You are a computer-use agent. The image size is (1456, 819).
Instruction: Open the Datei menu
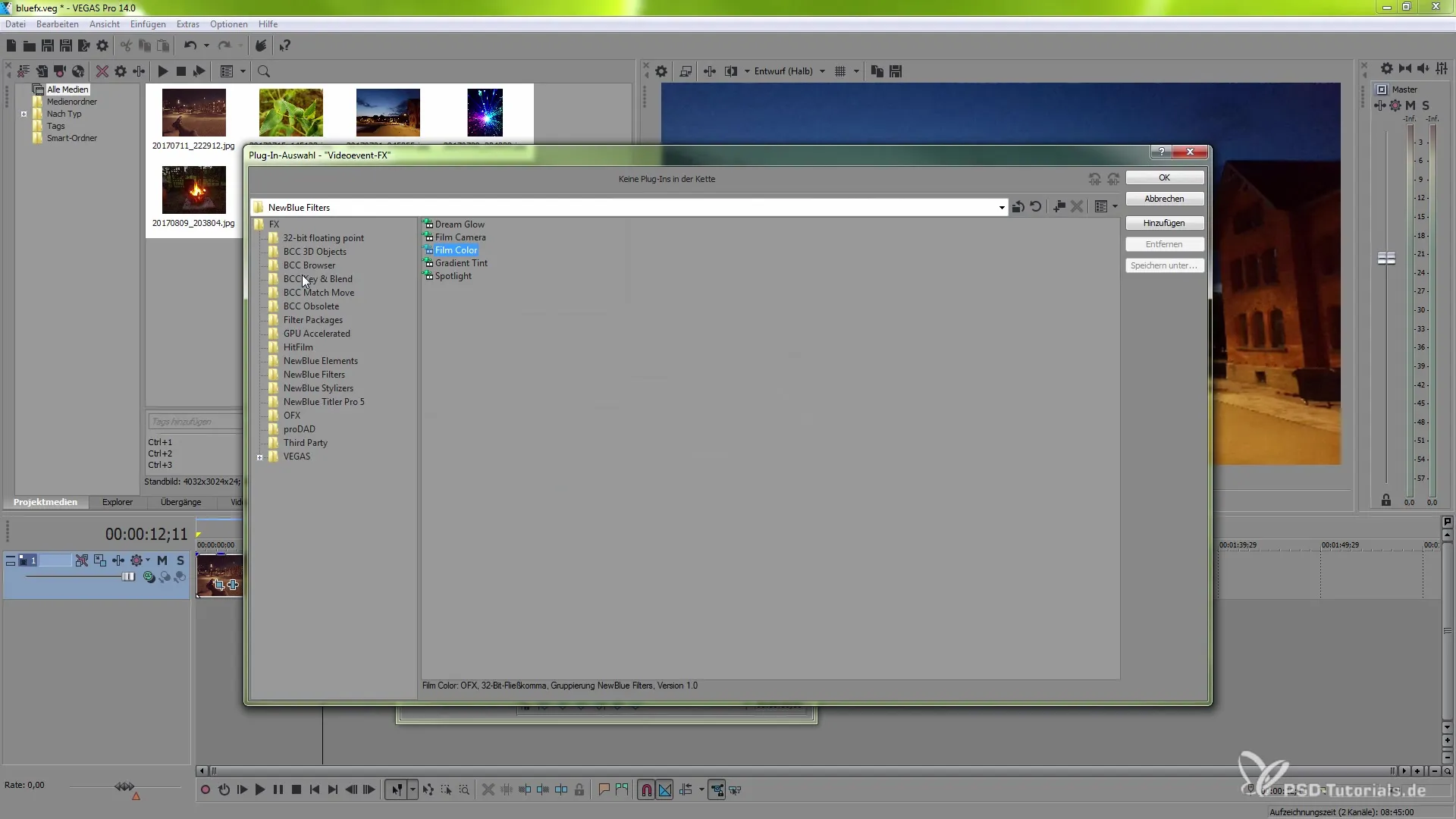tap(15, 24)
